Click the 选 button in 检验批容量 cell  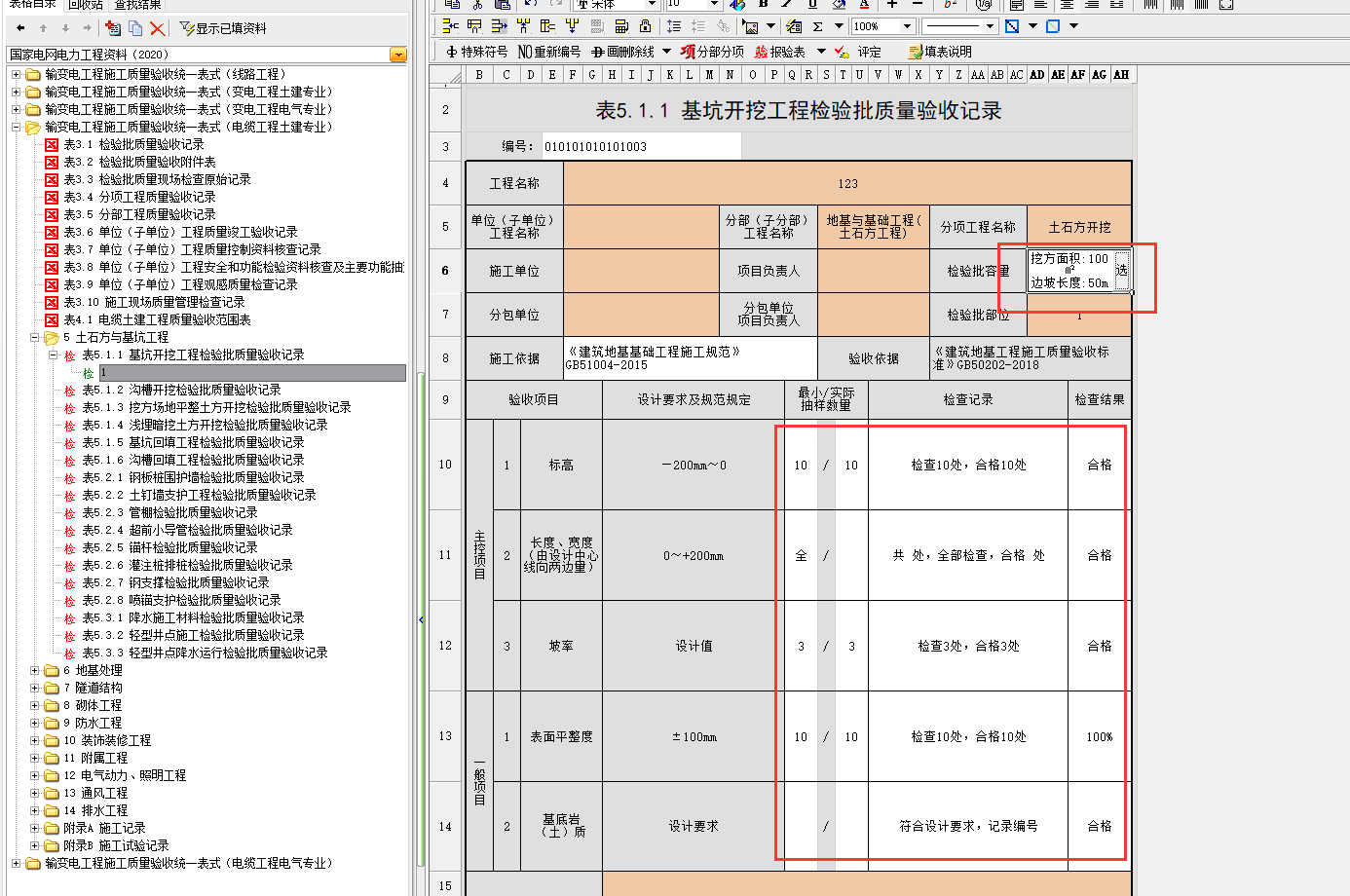[1122, 270]
